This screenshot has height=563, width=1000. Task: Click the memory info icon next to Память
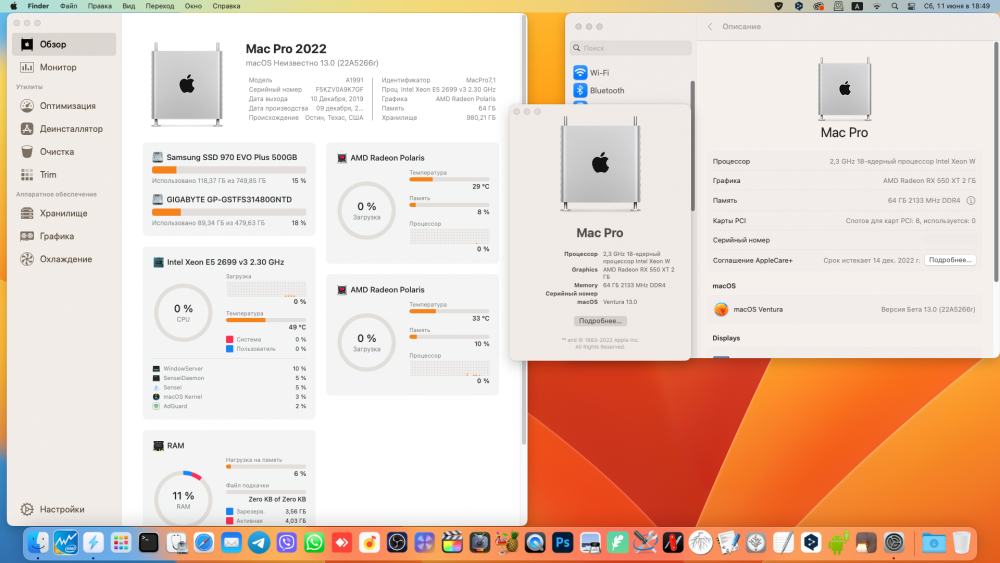pos(971,200)
